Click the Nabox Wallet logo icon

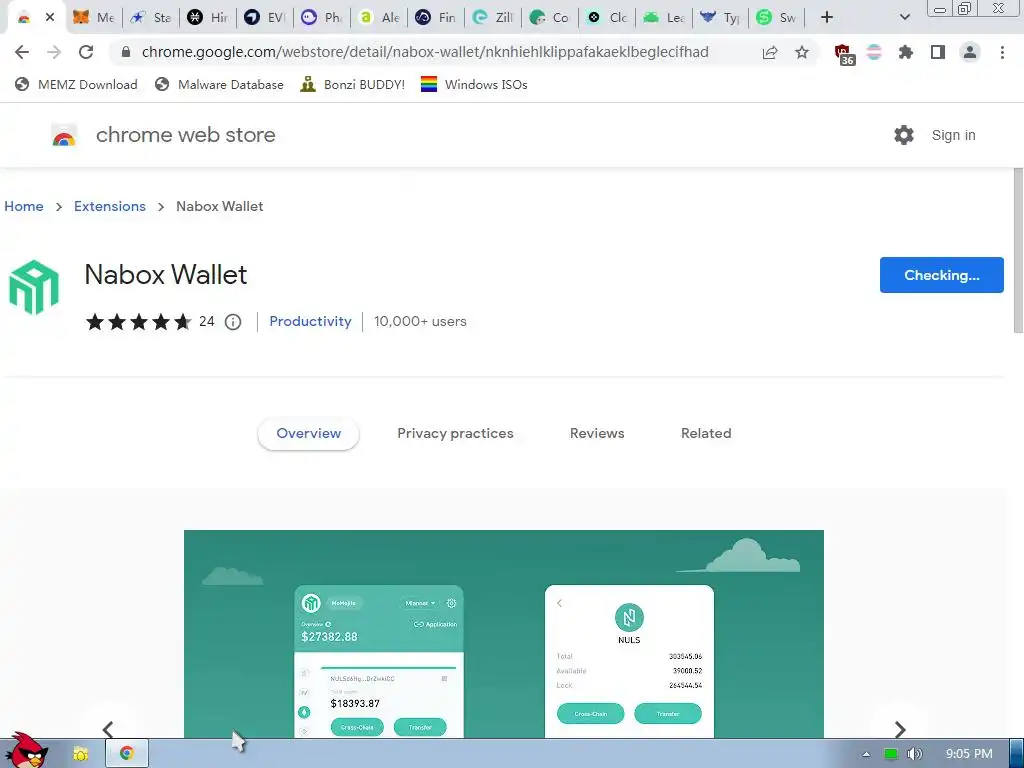coord(34,287)
